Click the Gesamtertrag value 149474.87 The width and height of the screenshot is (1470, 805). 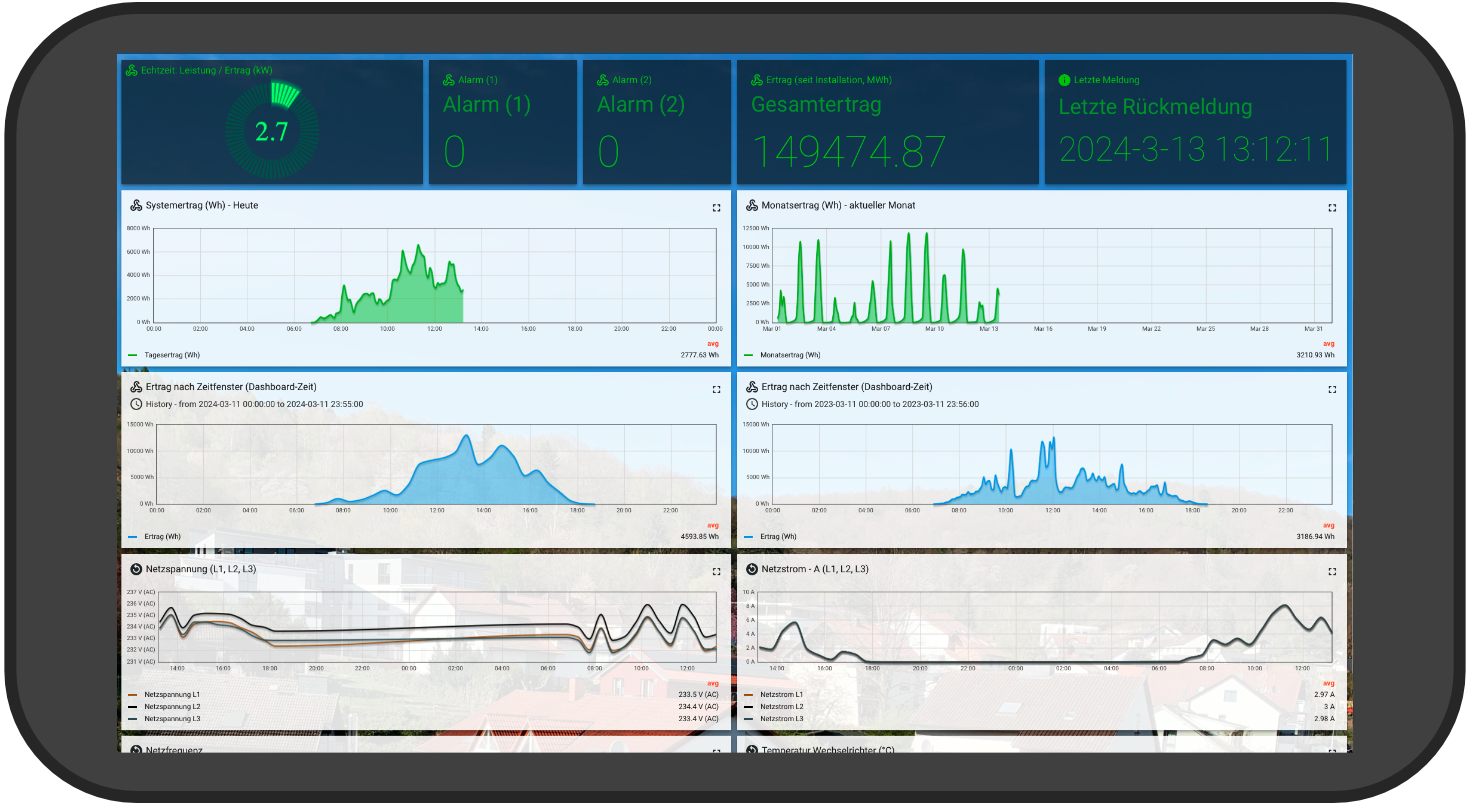[x=849, y=151]
